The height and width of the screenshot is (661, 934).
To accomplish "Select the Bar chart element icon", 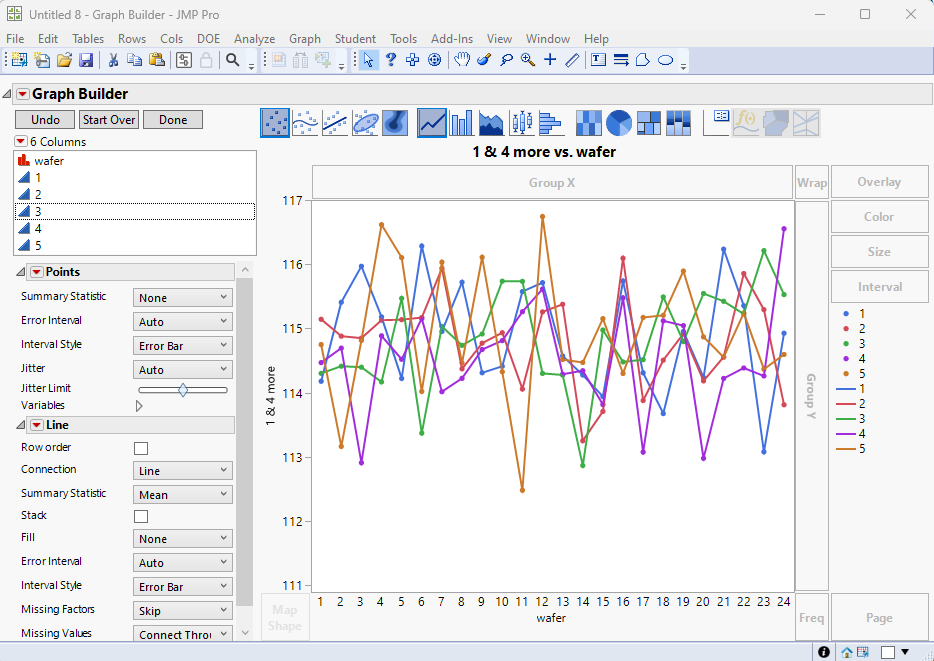I will click(462, 123).
